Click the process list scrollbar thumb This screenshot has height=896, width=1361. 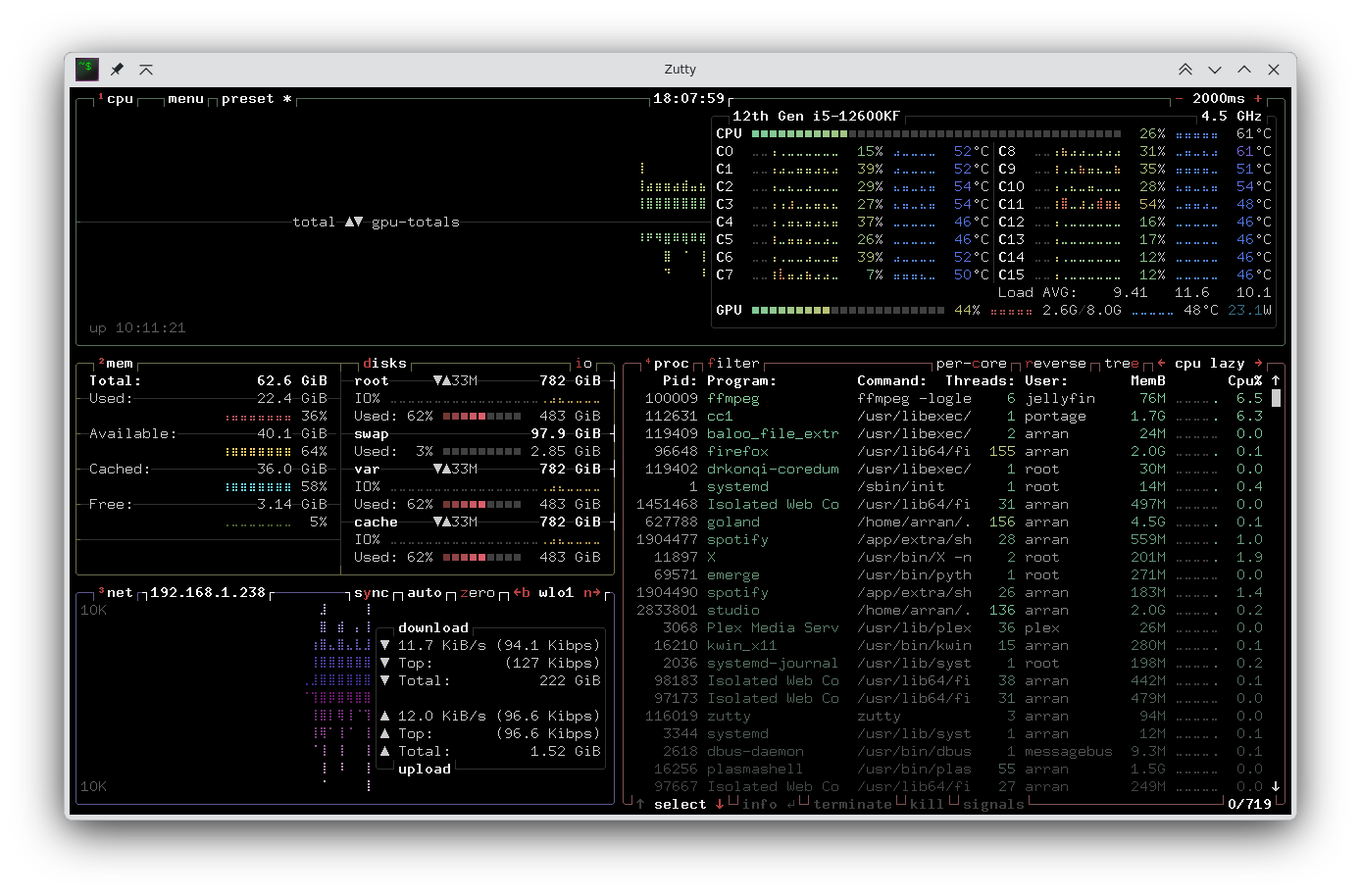pos(1276,398)
